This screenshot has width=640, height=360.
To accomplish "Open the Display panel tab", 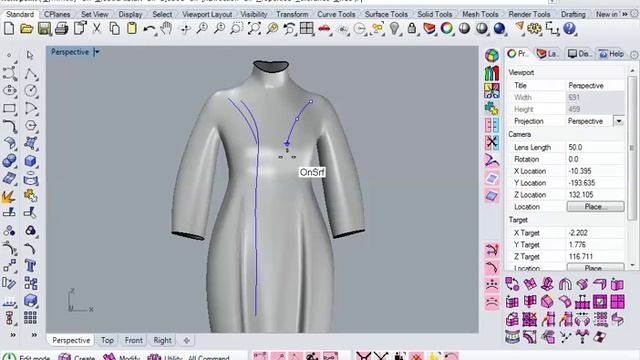I will click(579, 54).
